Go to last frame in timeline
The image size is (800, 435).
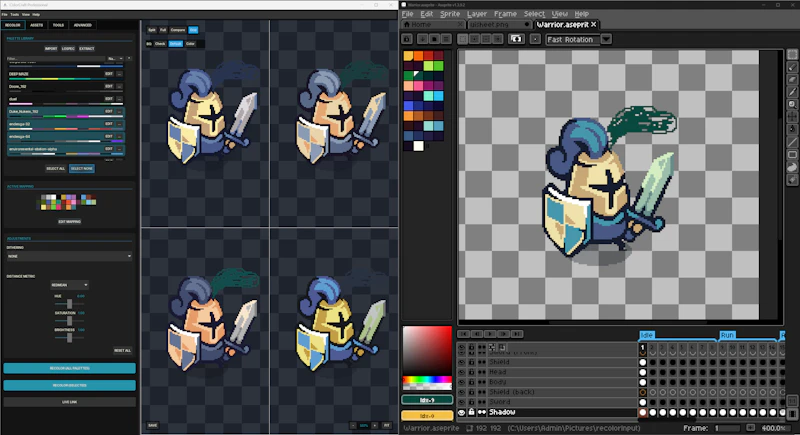517,334
